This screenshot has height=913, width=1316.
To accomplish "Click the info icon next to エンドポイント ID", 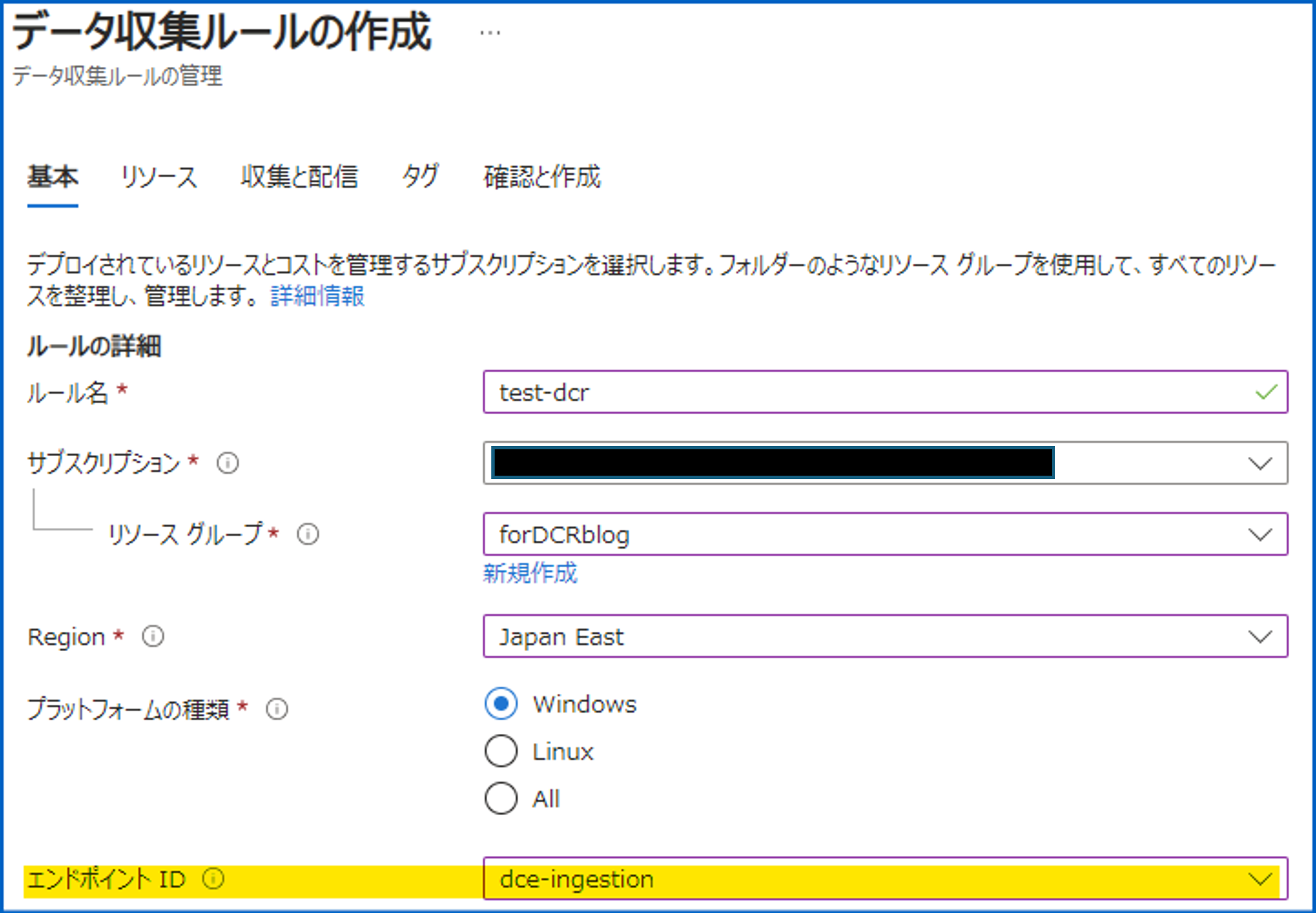I will click(x=213, y=879).
